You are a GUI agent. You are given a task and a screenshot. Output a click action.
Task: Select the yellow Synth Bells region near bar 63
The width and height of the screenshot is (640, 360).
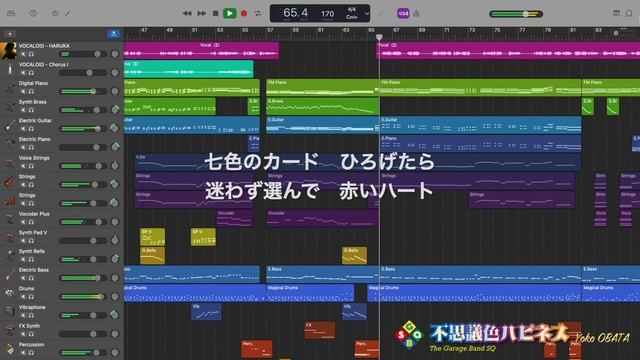pos(354,256)
